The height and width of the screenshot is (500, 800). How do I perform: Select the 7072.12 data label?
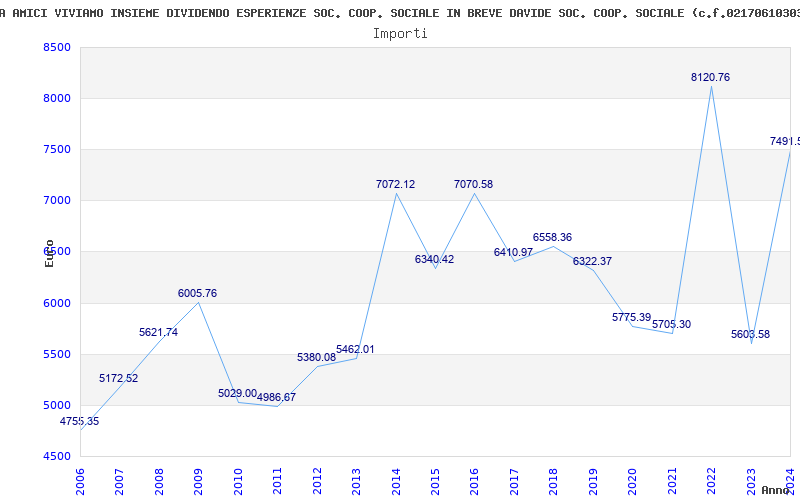tap(395, 184)
